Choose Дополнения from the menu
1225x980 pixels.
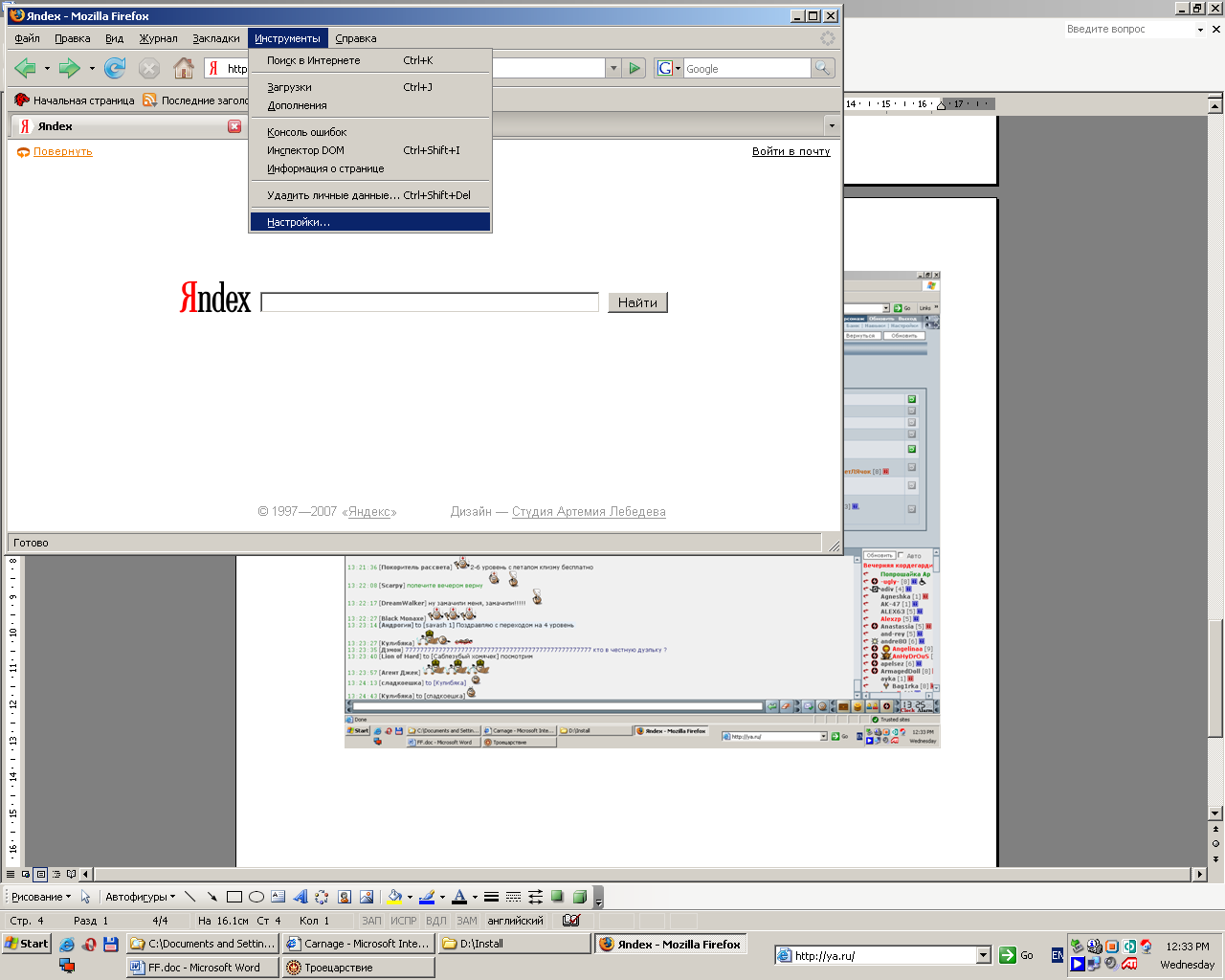point(370,105)
